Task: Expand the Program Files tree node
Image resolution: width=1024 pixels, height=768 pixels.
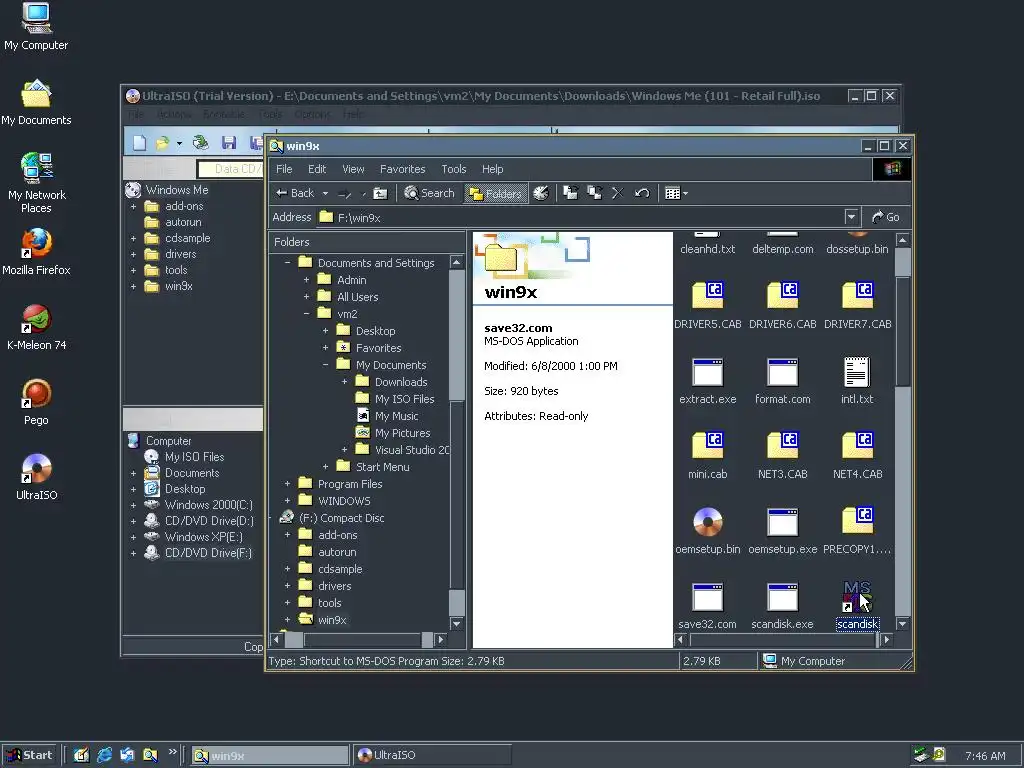Action: pos(287,484)
